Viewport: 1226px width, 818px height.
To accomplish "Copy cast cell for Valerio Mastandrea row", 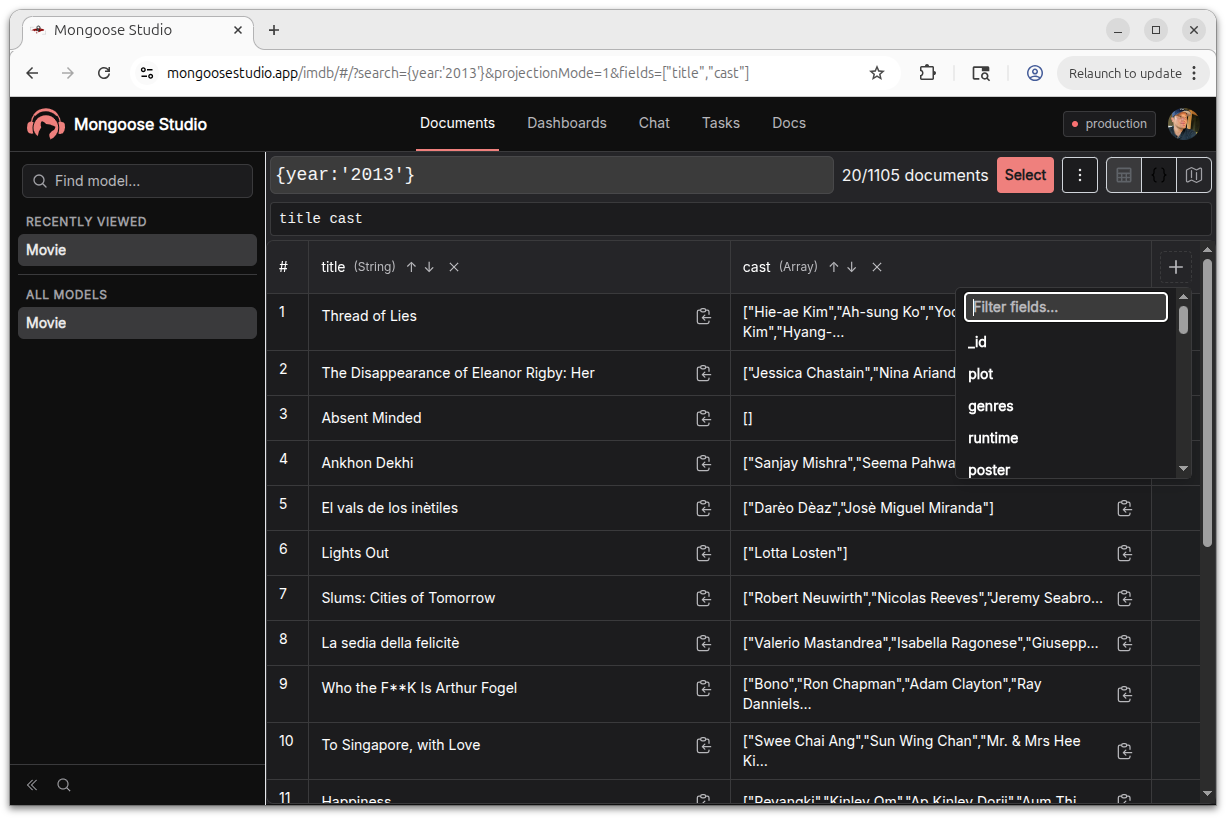I will pyautogui.click(x=1125, y=643).
